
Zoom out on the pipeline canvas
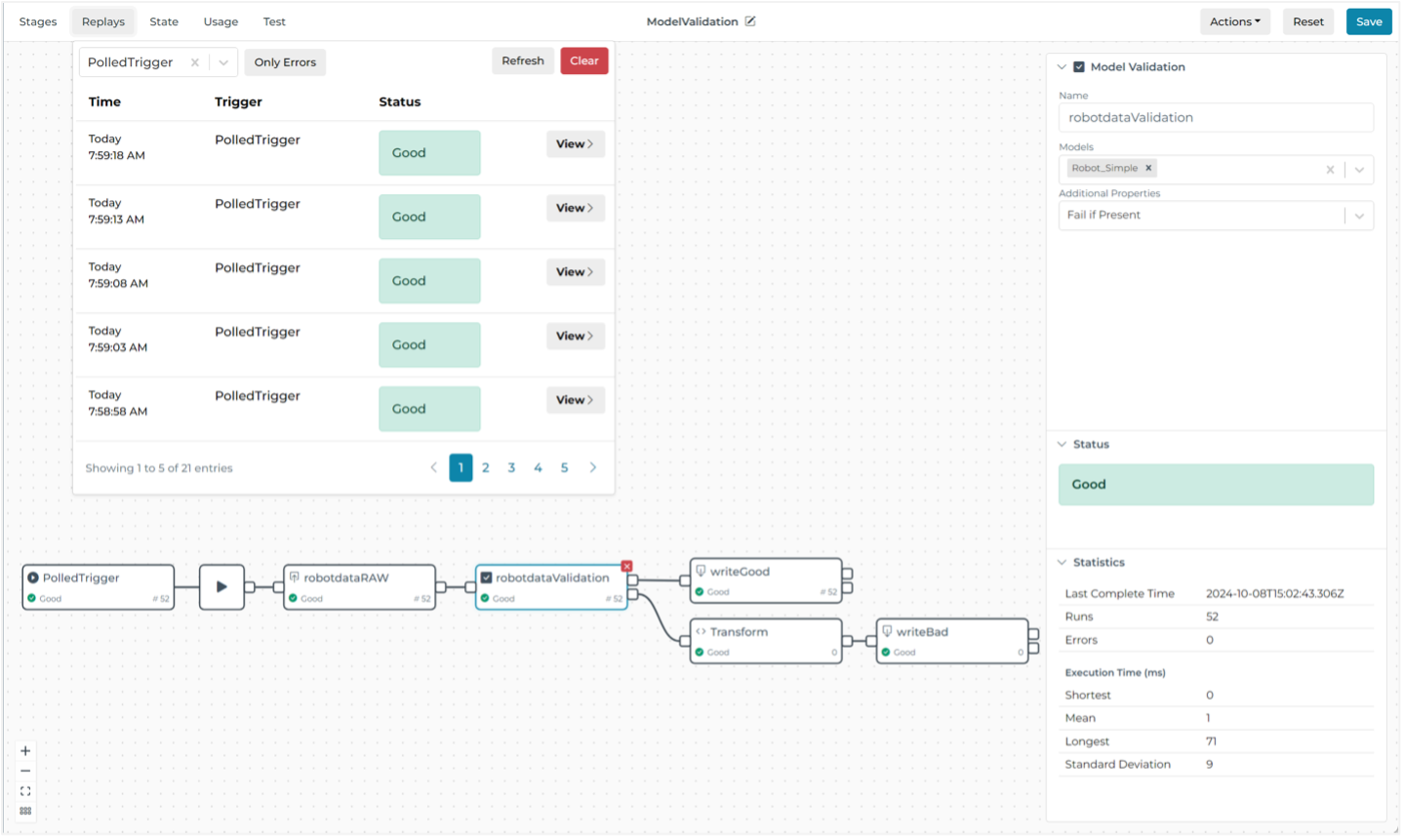point(24,773)
